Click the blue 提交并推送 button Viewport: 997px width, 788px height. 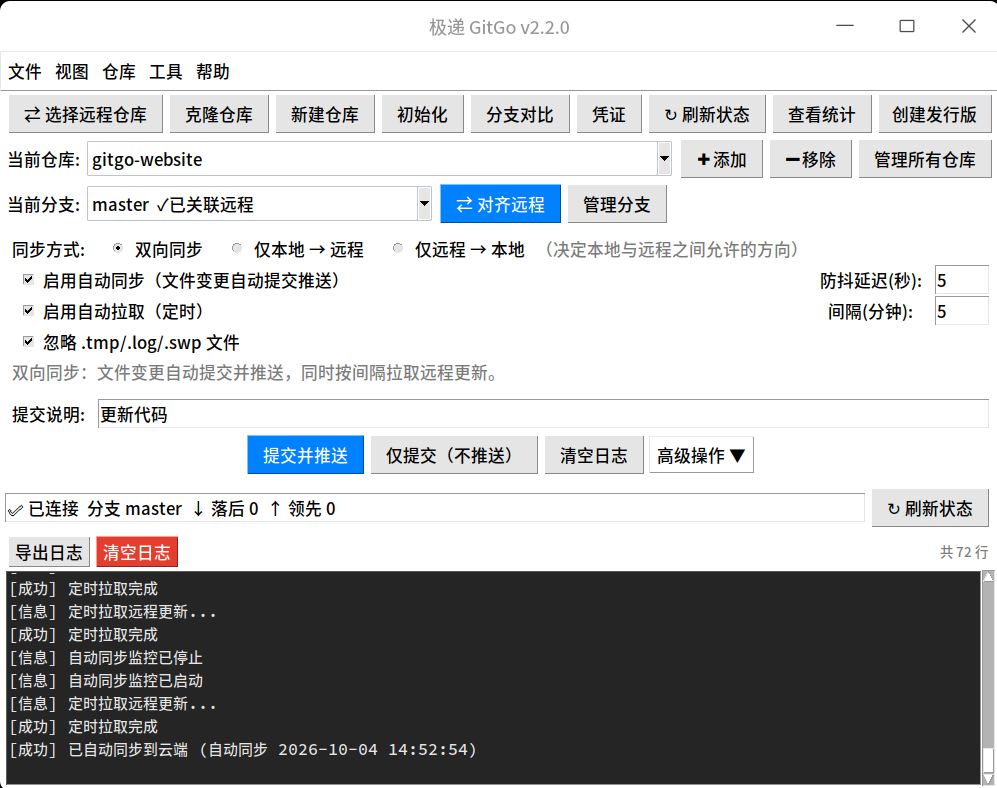pos(305,455)
